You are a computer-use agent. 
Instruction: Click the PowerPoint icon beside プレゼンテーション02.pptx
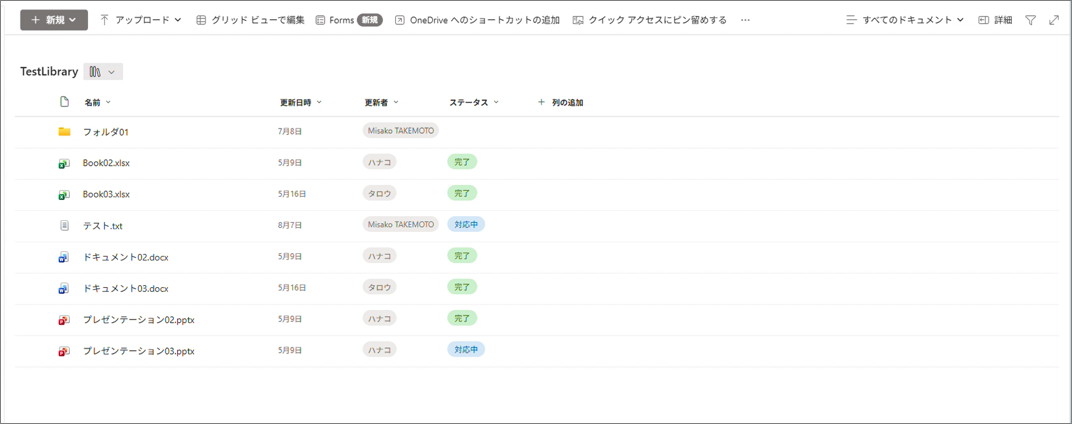[x=64, y=319]
